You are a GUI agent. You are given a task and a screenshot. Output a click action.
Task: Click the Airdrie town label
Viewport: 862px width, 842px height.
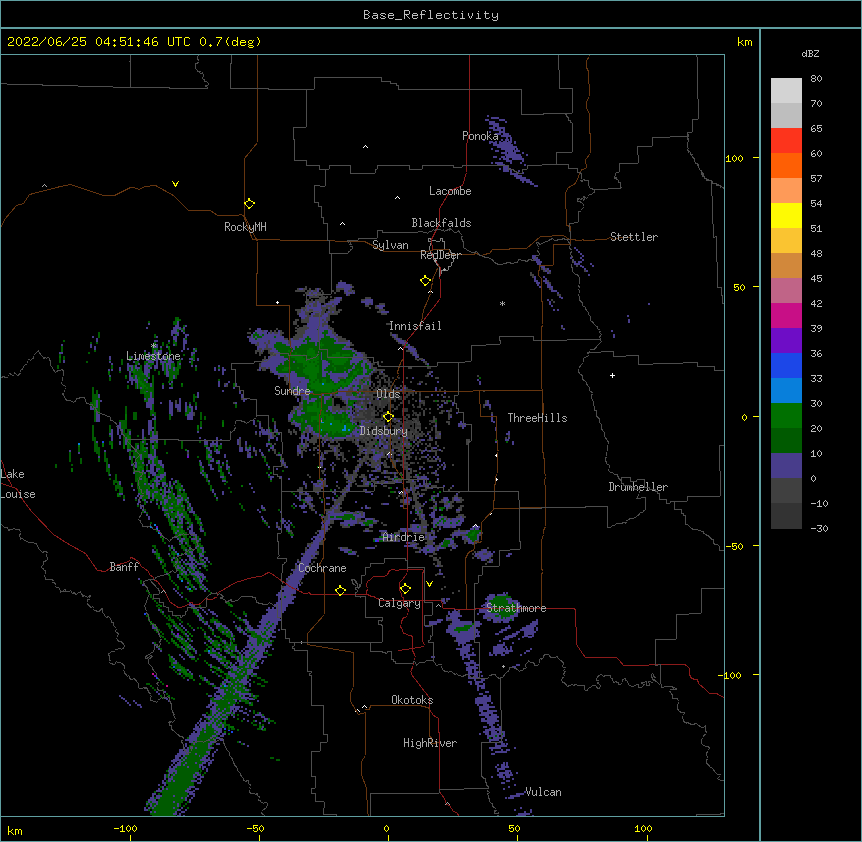[403, 537]
